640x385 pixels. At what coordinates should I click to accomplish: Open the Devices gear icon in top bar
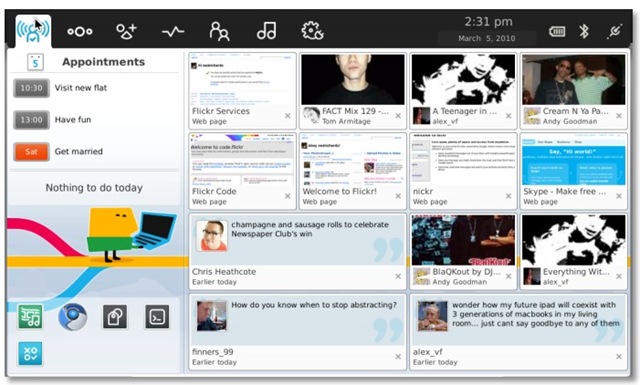coord(312,31)
